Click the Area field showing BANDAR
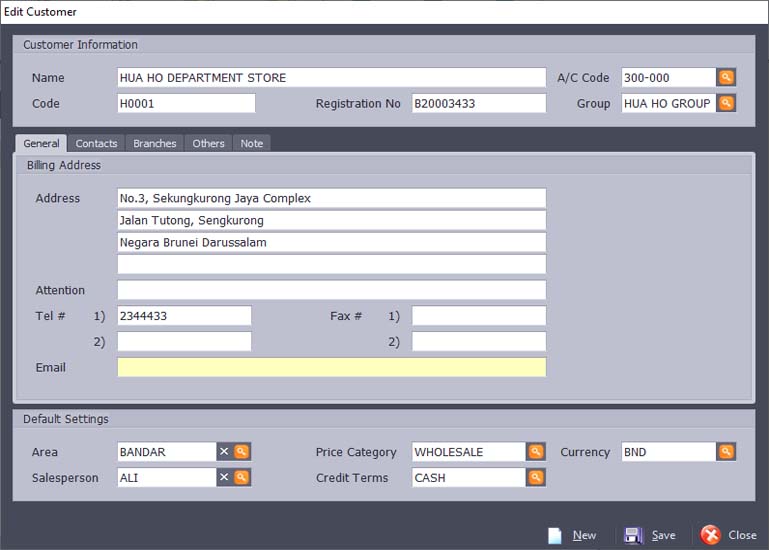 coord(167,452)
